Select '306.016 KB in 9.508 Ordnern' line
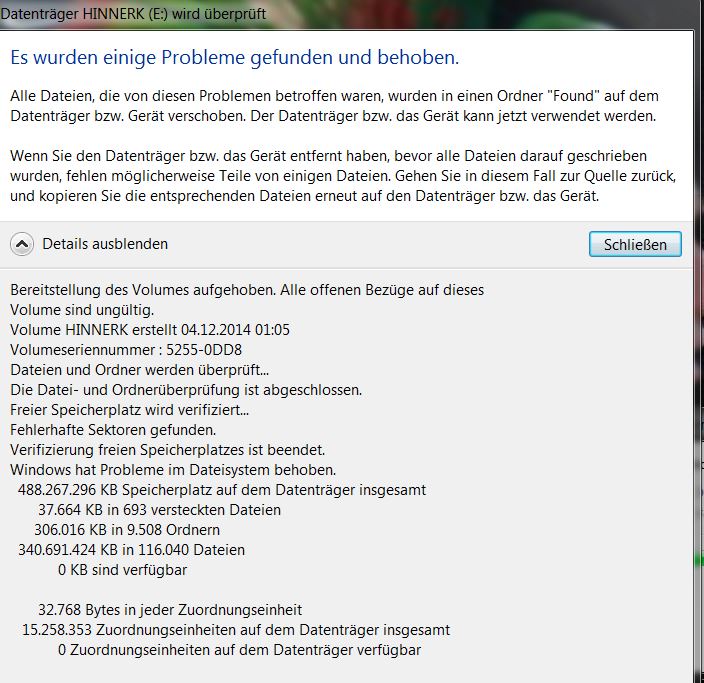The width and height of the screenshot is (704, 683). tap(127, 529)
